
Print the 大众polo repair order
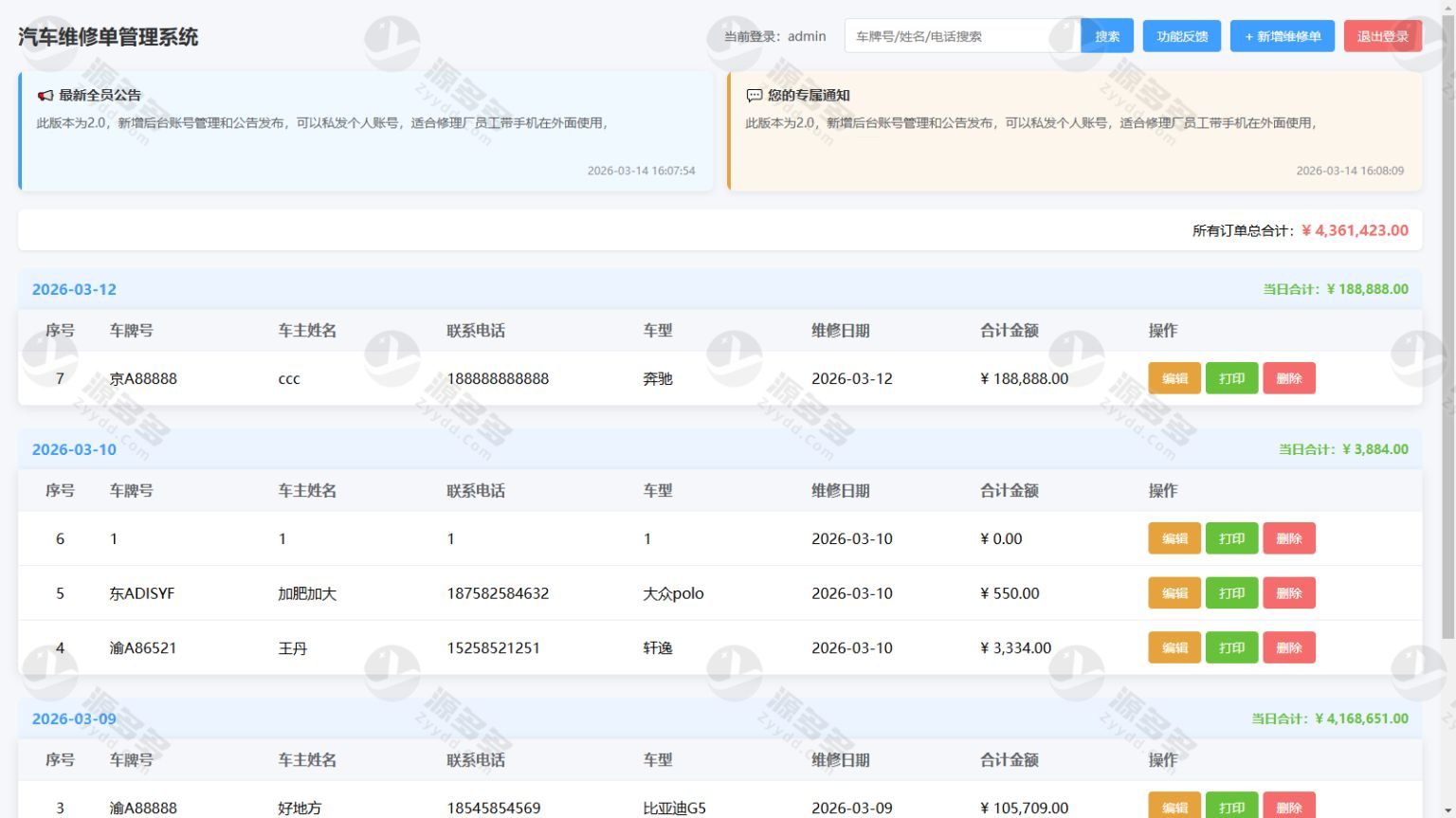click(x=1231, y=592)
